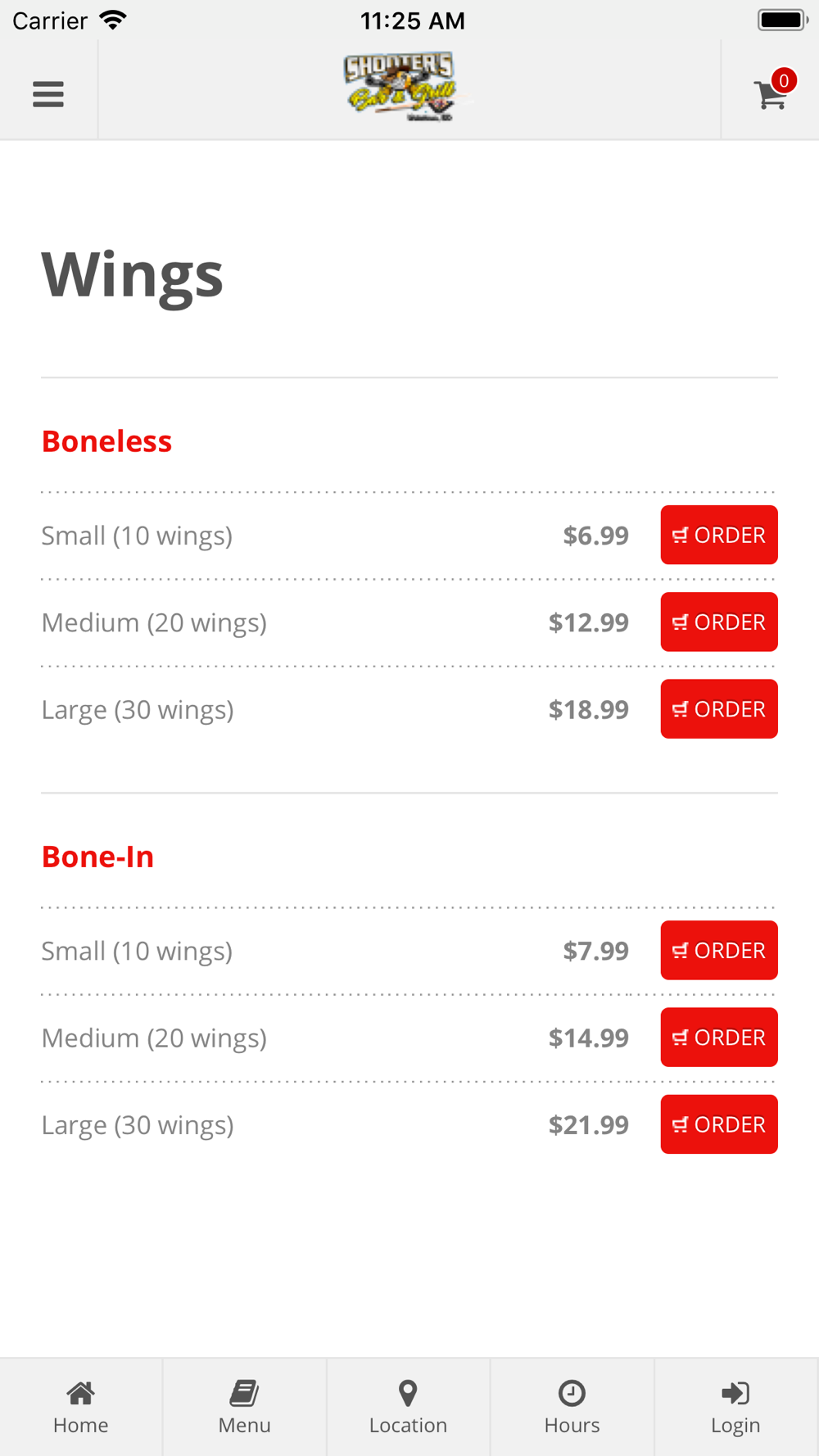Order Large Bone-In 30 wings
This screenshot has height=1456, width=819.
click(718, 1124)
